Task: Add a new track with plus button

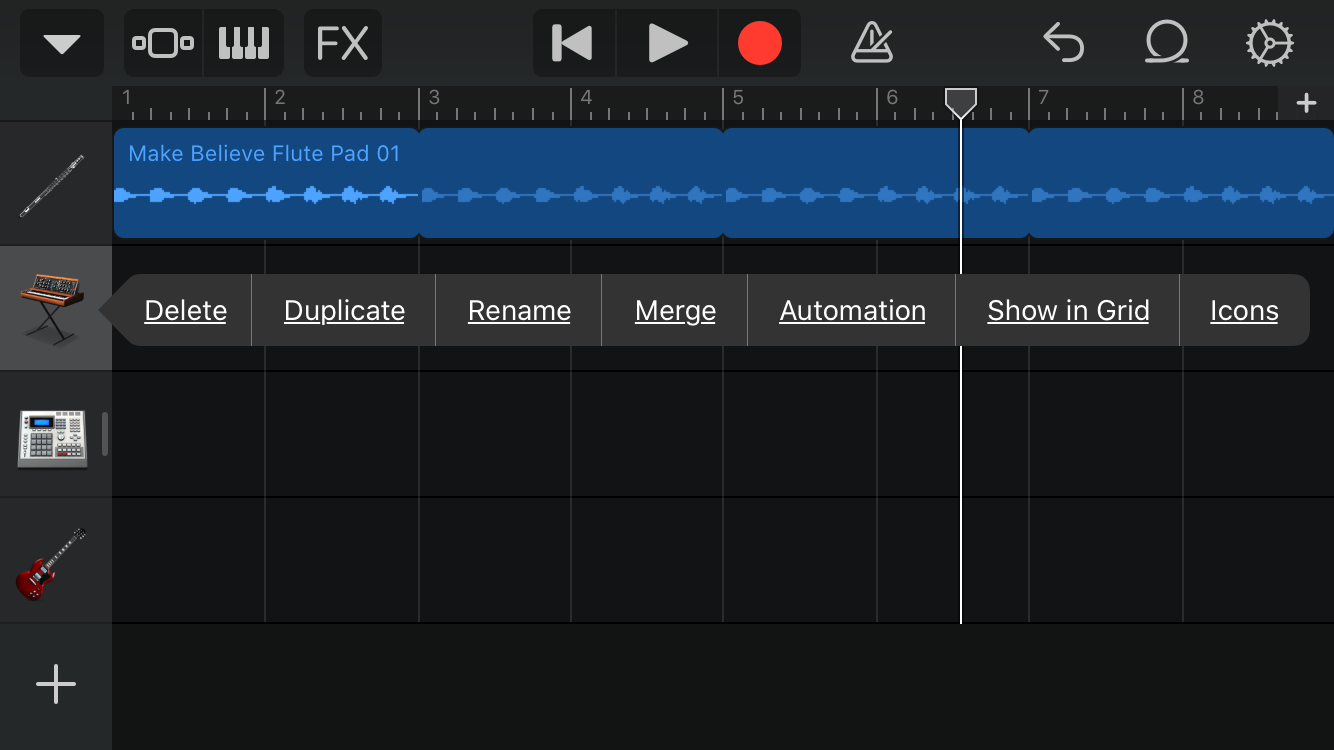Action: click(x=55, y=685)
